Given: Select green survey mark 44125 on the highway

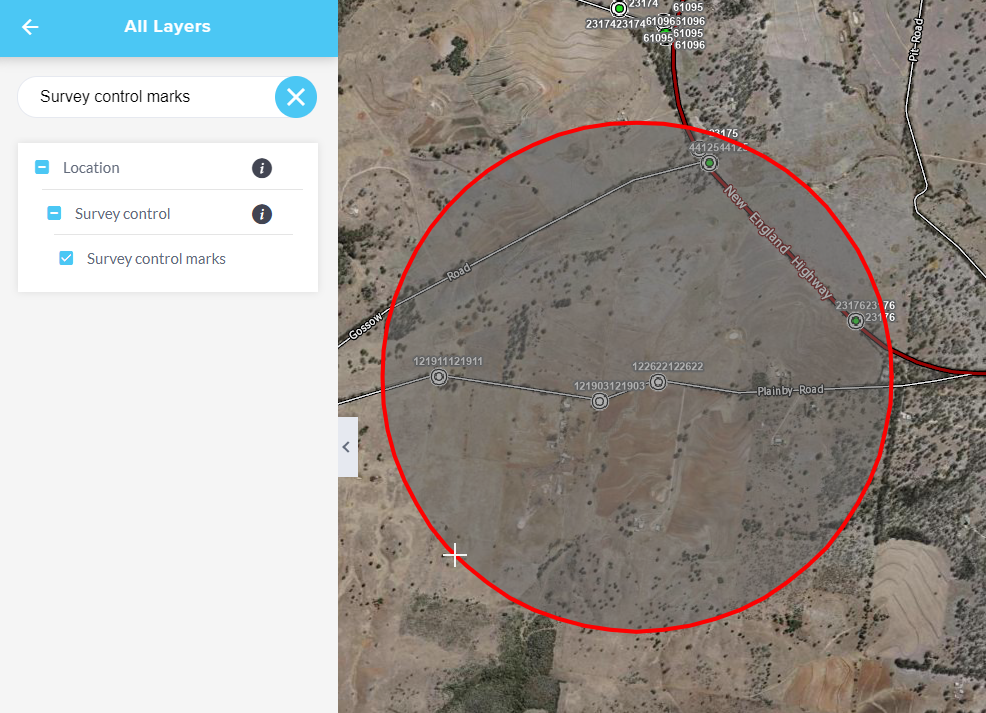Looking at the screenshot, I should point(709,163).
